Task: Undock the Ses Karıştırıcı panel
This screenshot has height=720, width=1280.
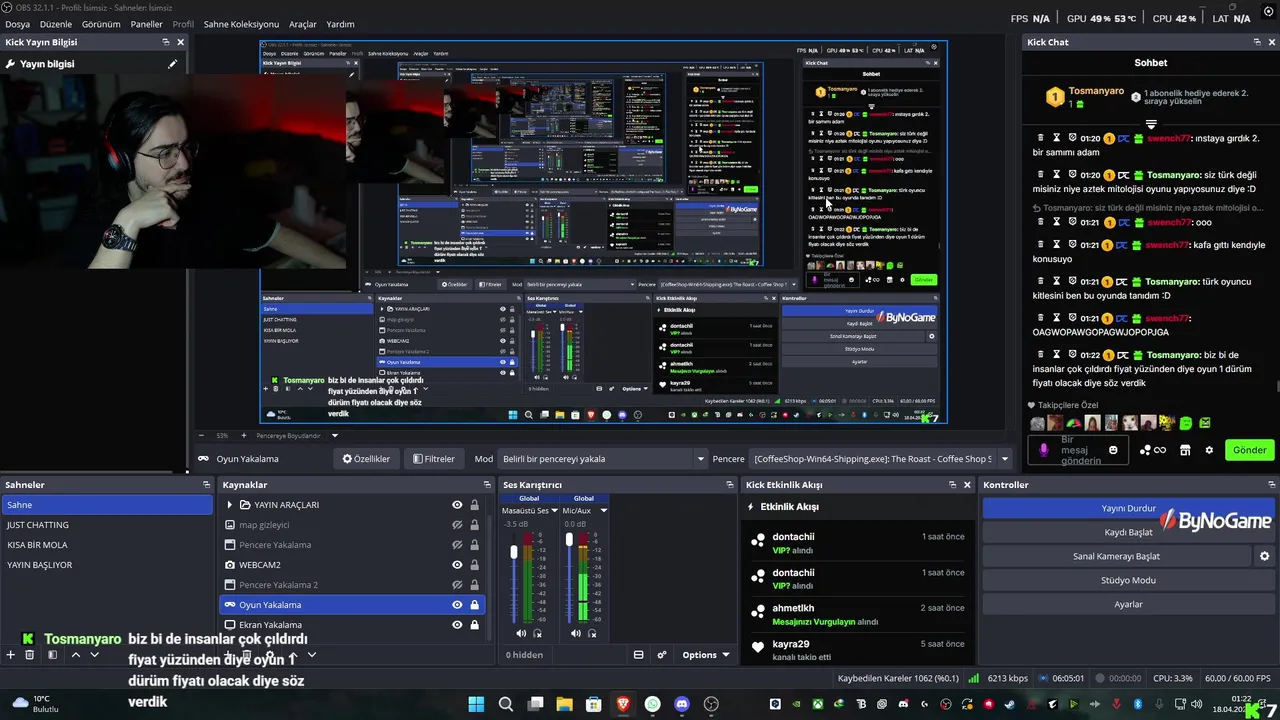Action: pyautogui.click(x=730, y=485)
